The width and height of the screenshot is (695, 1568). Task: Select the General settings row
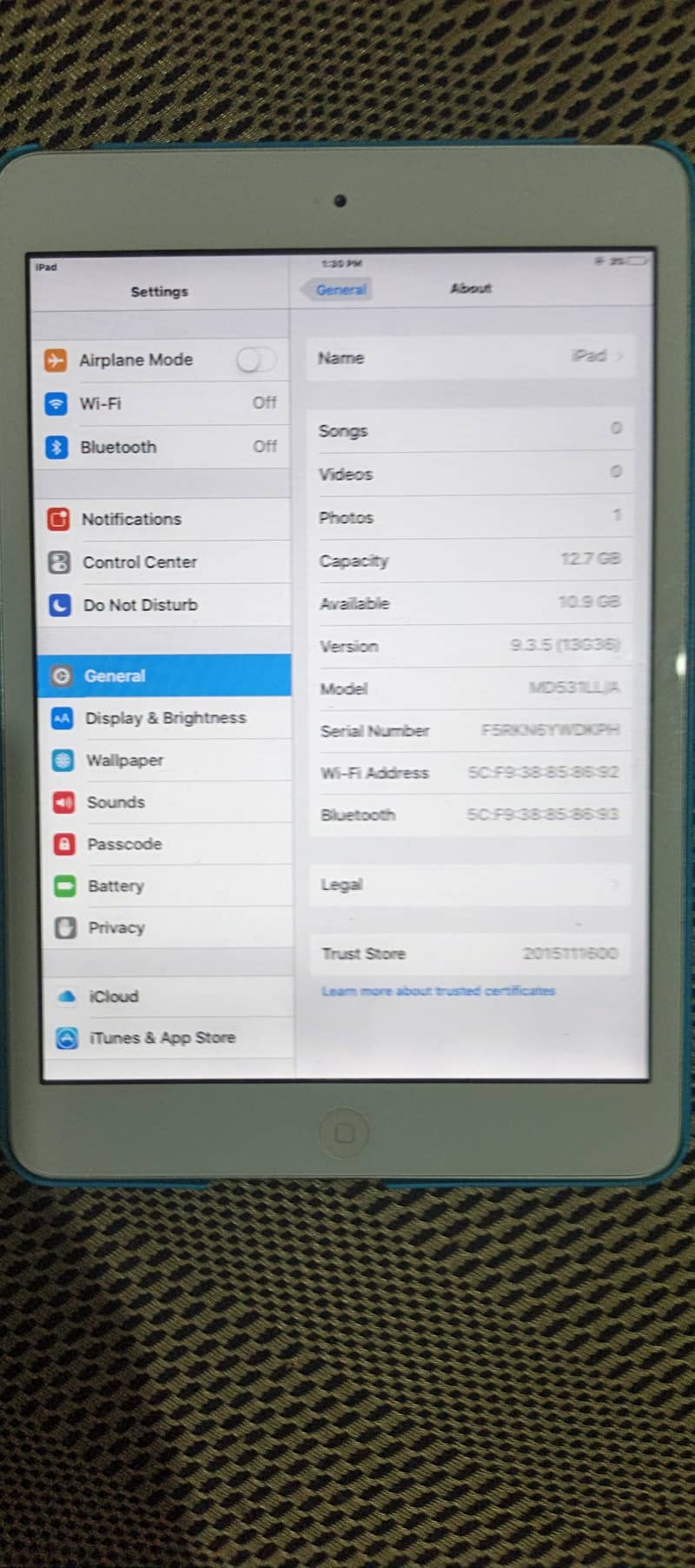[165, 675]
